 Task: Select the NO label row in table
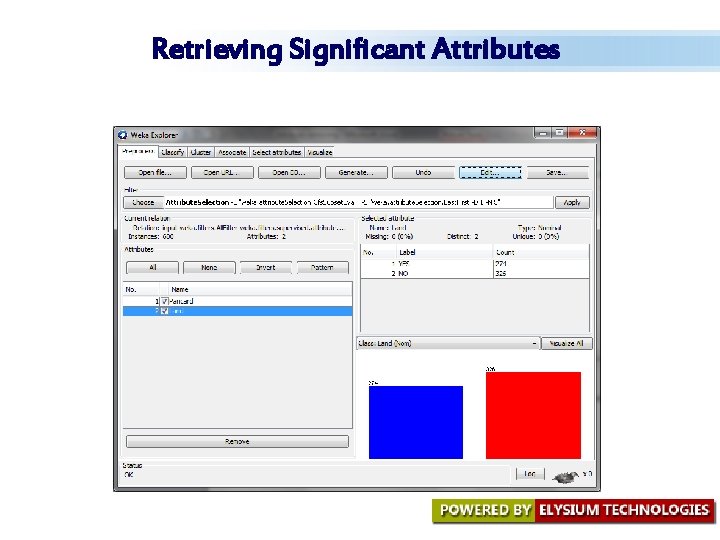click(475, 273)
